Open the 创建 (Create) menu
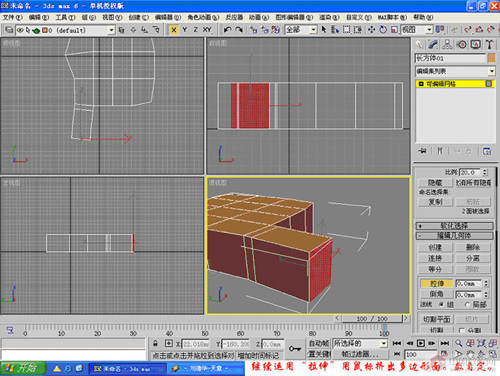Viewport: 500px width, 376px height. point(138,17)
